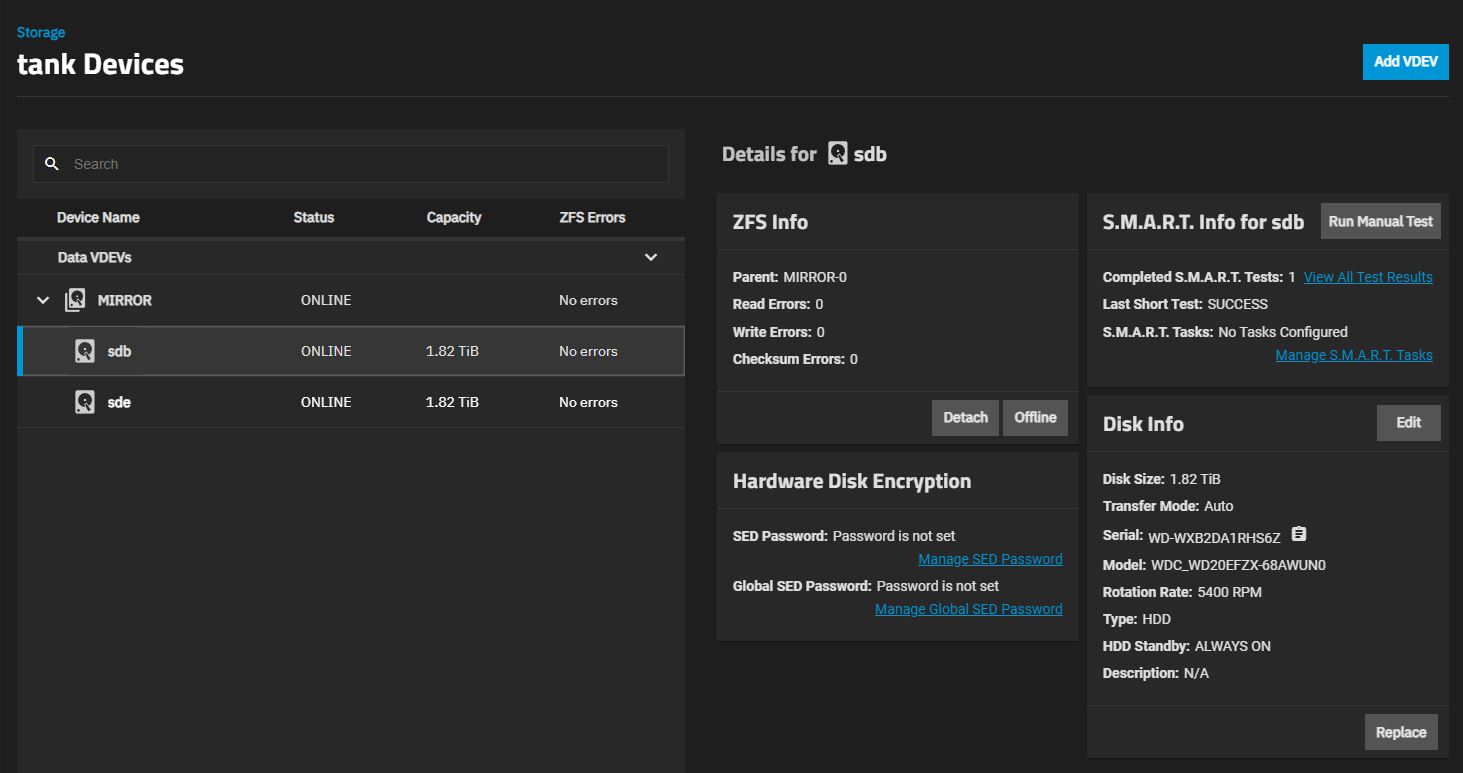This screenshot has width=1463, height=773.
Task: Click the Add VDEV button
Action: 1405,62
